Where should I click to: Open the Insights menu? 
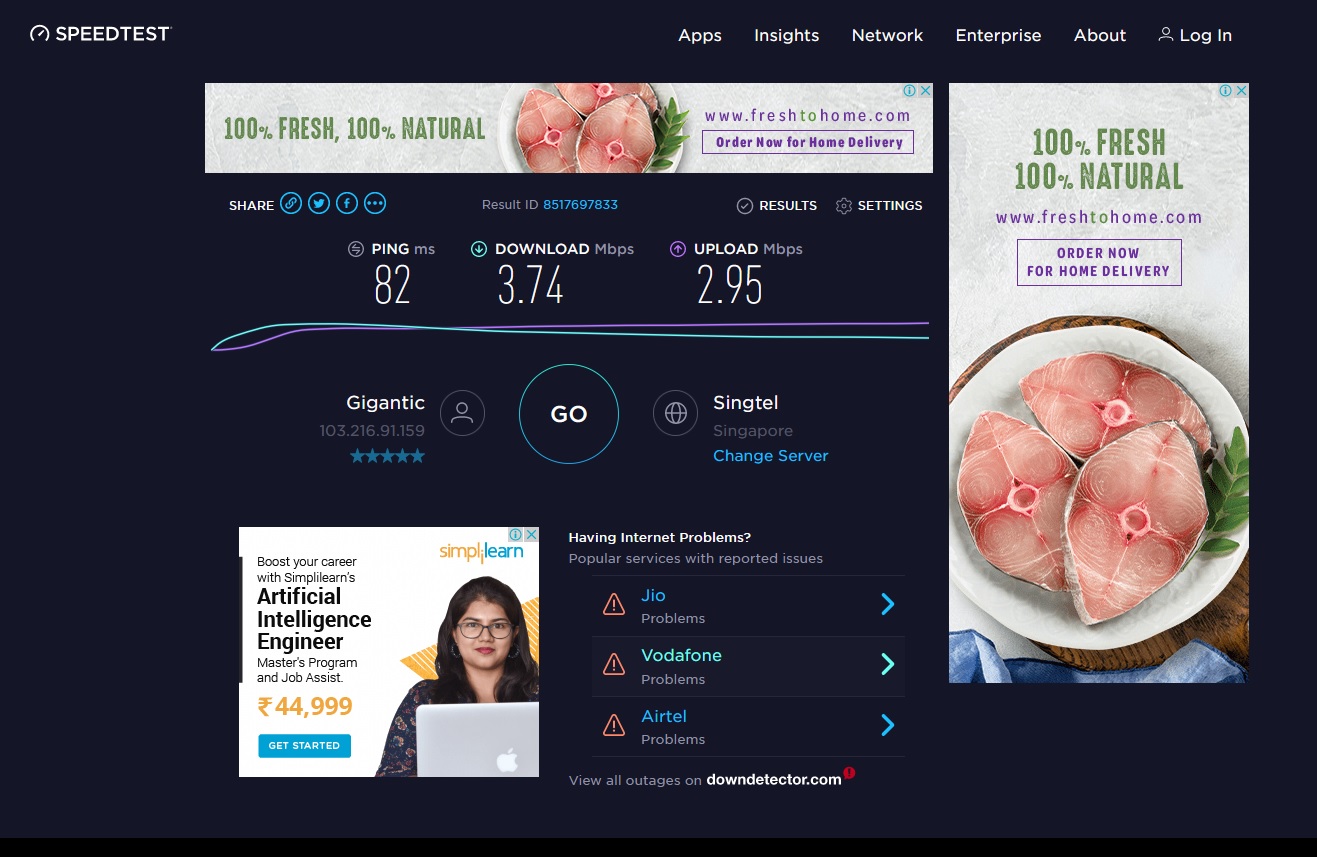pos(786,35)
